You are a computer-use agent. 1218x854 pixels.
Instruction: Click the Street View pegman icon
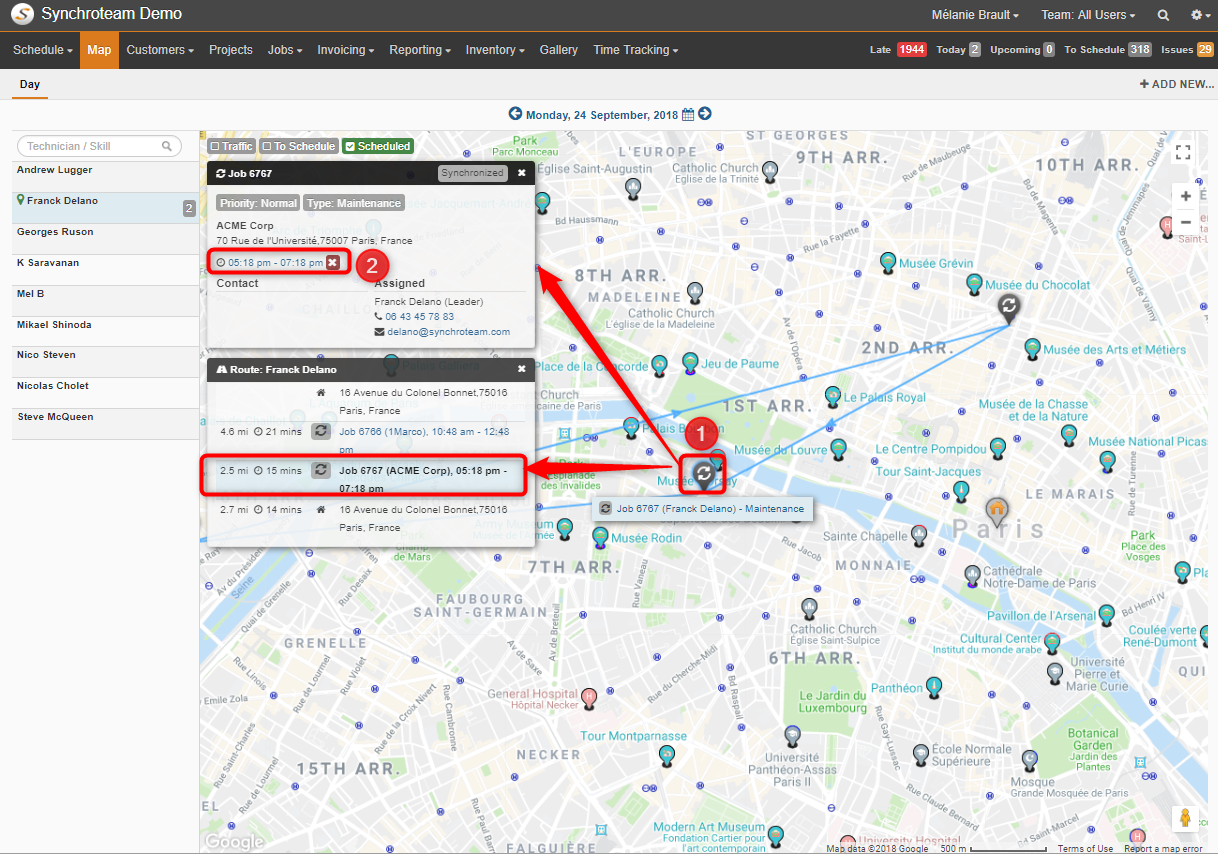(x=1185, y=818)
